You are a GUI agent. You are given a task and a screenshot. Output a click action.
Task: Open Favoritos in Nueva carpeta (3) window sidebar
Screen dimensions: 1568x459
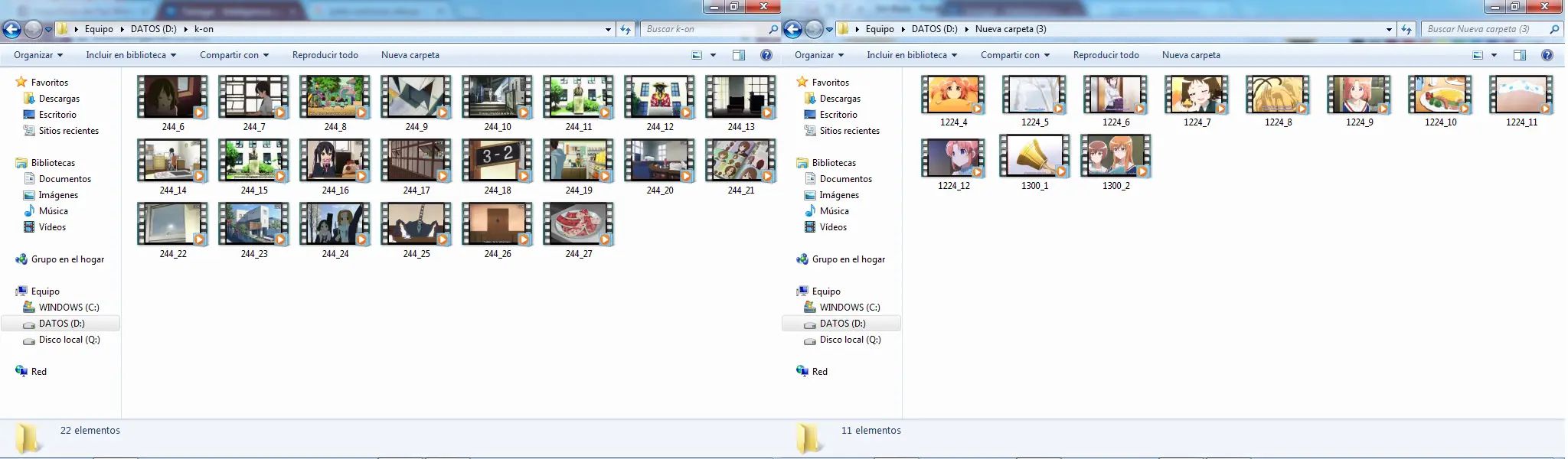(831, 83)
